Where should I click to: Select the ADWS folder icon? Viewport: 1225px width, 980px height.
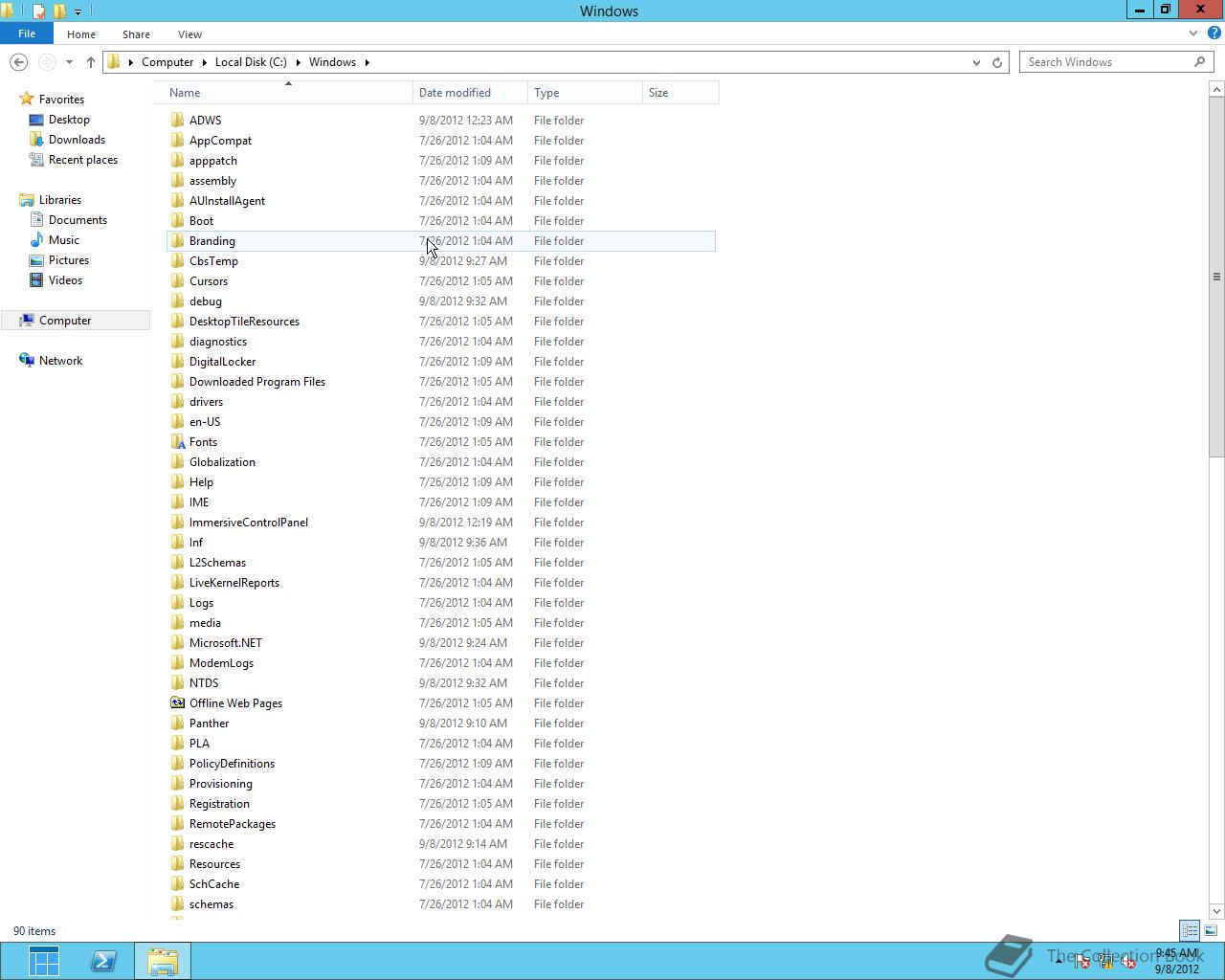click(x=177, y=121)
